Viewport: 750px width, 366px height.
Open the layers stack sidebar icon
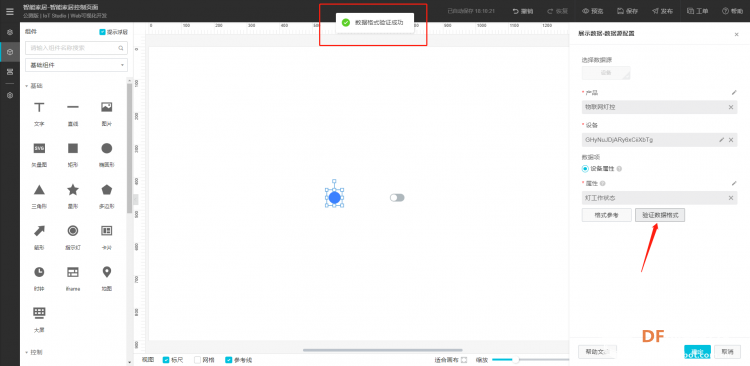10,72
